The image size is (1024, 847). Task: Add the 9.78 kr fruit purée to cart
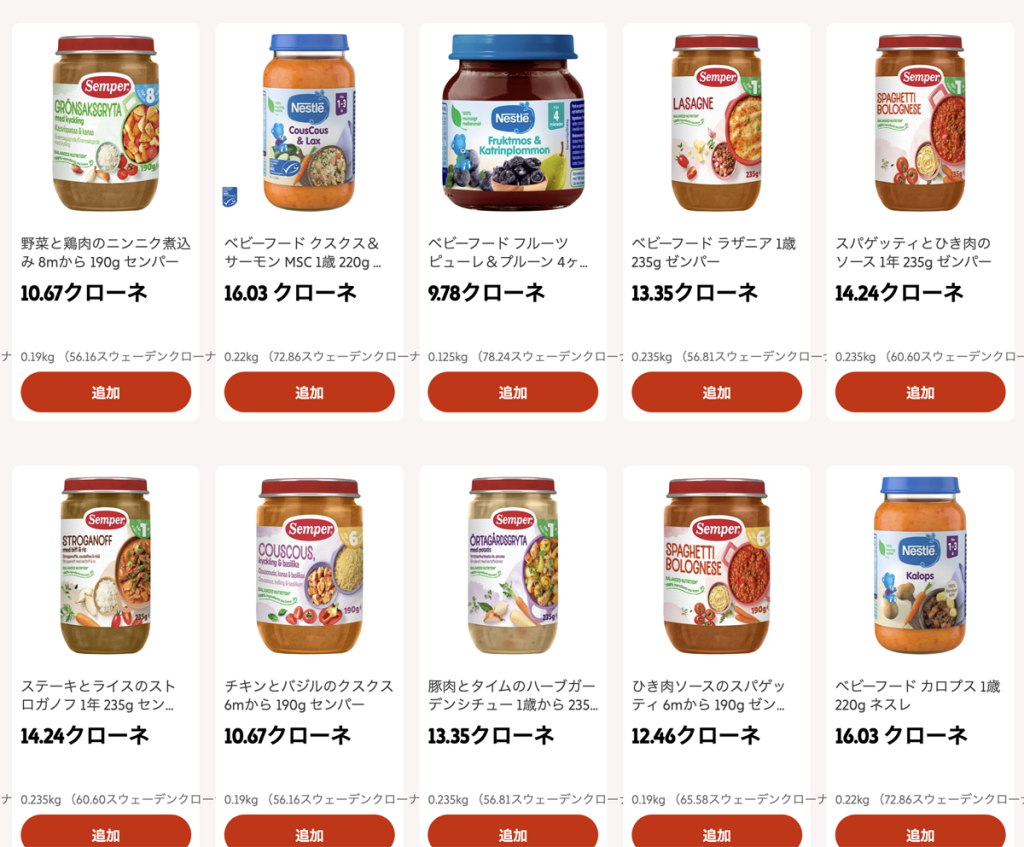513,392
